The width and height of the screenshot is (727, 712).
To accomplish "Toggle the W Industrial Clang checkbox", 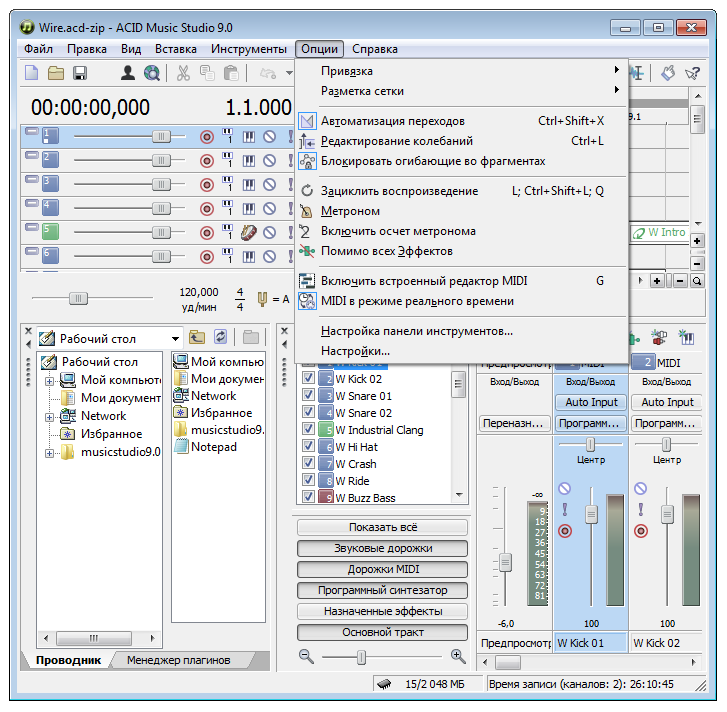I will coord(308,429).
